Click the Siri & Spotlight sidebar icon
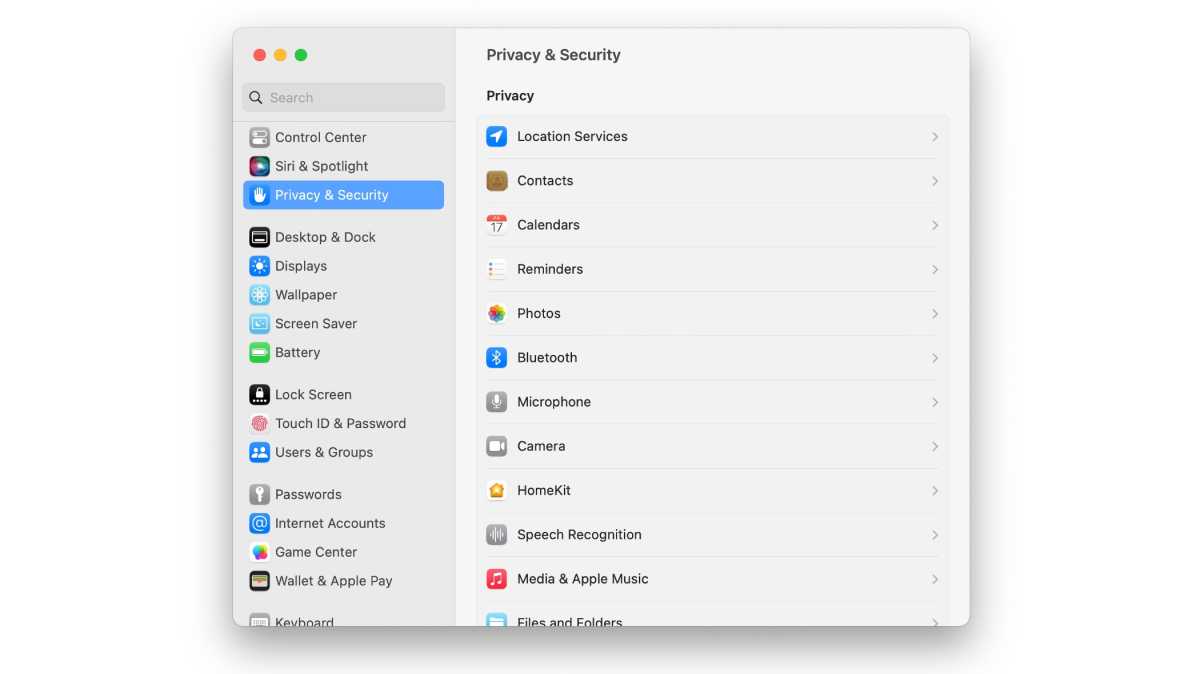Viewport: 1200px width, 674px height. pos(260,166)
